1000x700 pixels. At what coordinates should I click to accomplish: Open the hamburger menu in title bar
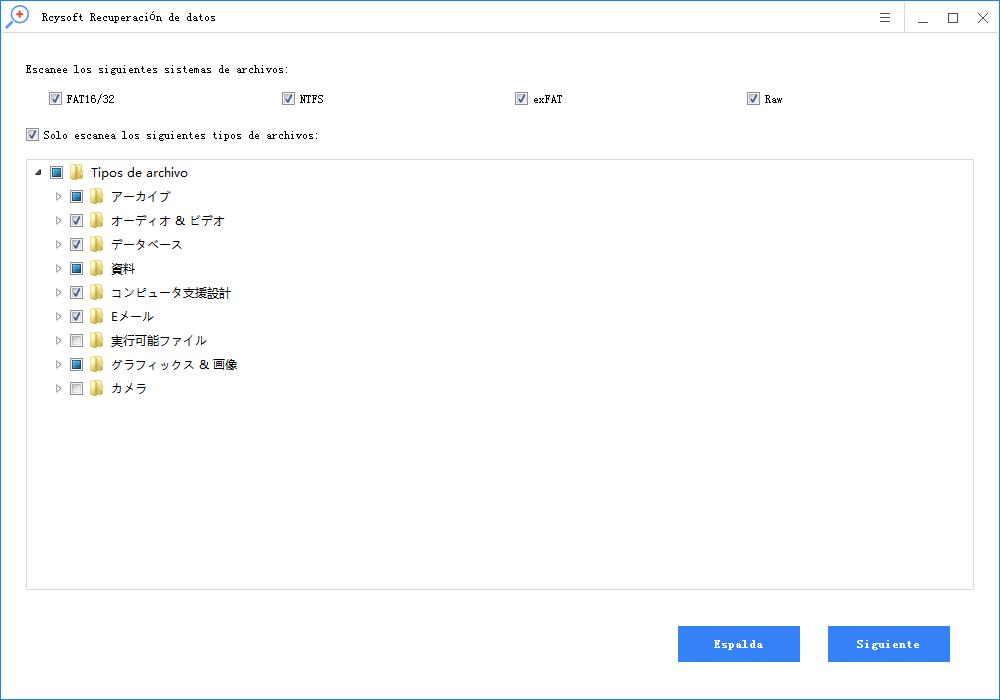coord(885,18)
